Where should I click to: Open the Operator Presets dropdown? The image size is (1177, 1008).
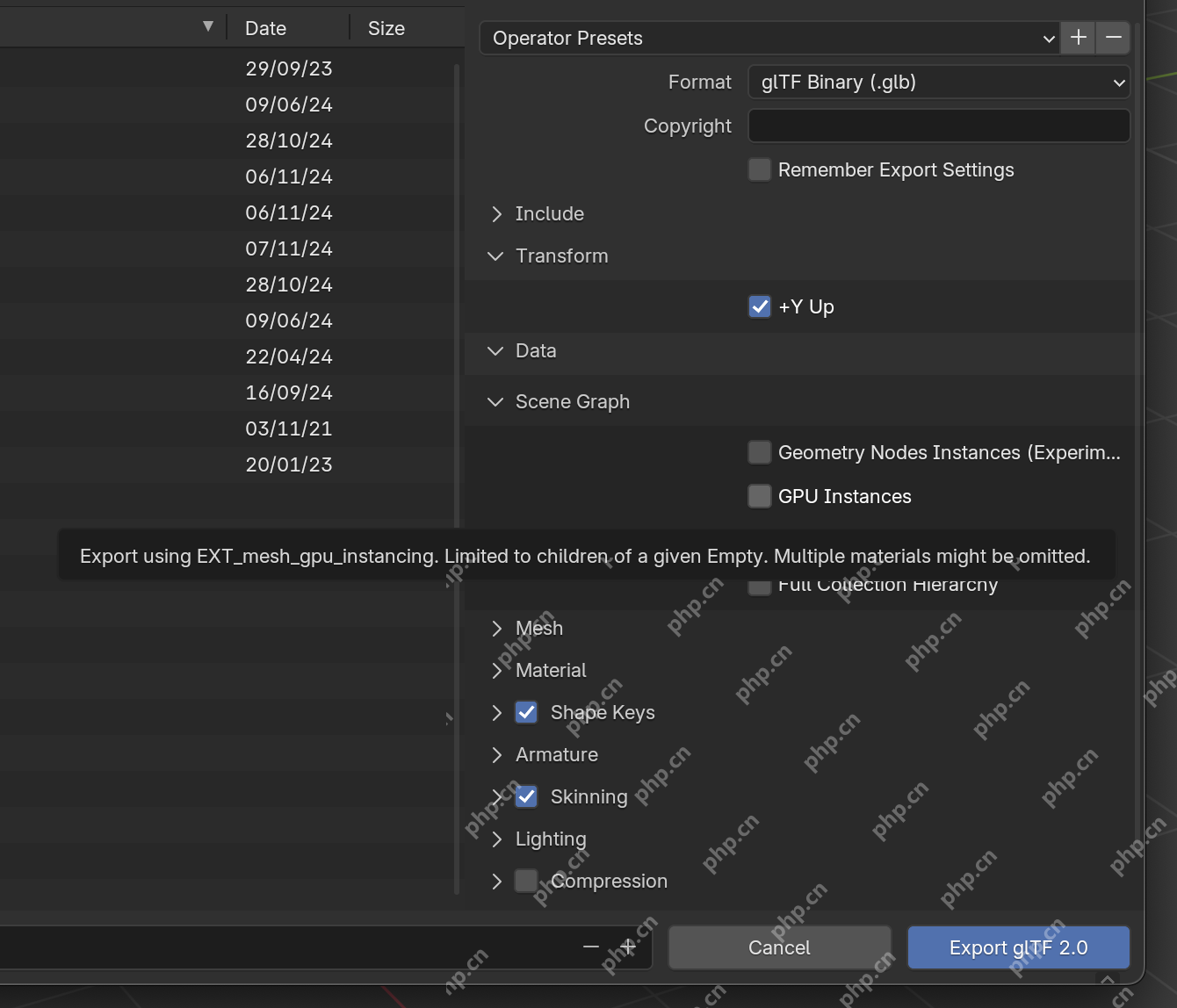[x=769, y=38]
